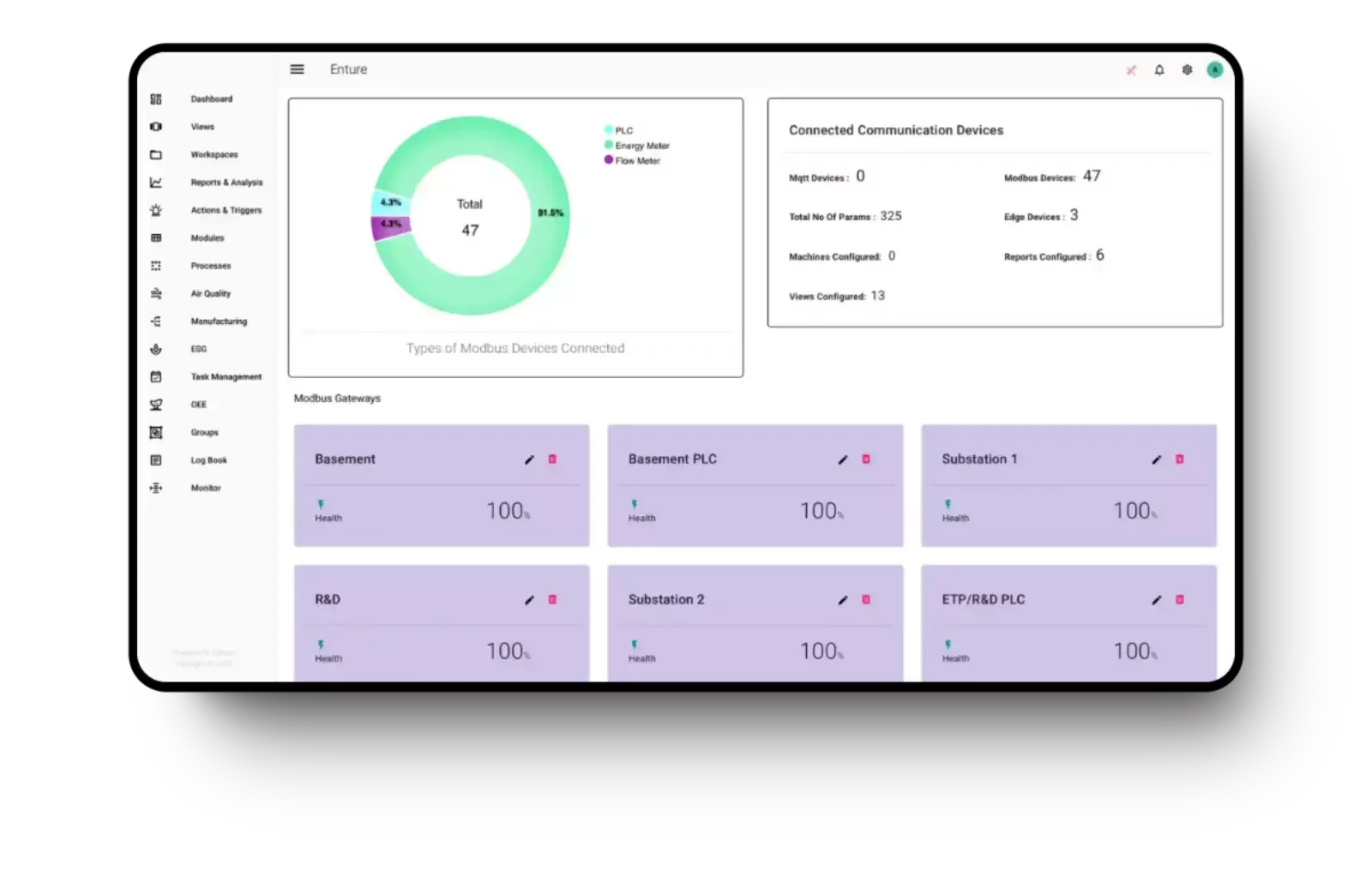The image size is (1372, 882).
Task: Open the hamburger menu next to Enture
Action: tap(297, 69)
